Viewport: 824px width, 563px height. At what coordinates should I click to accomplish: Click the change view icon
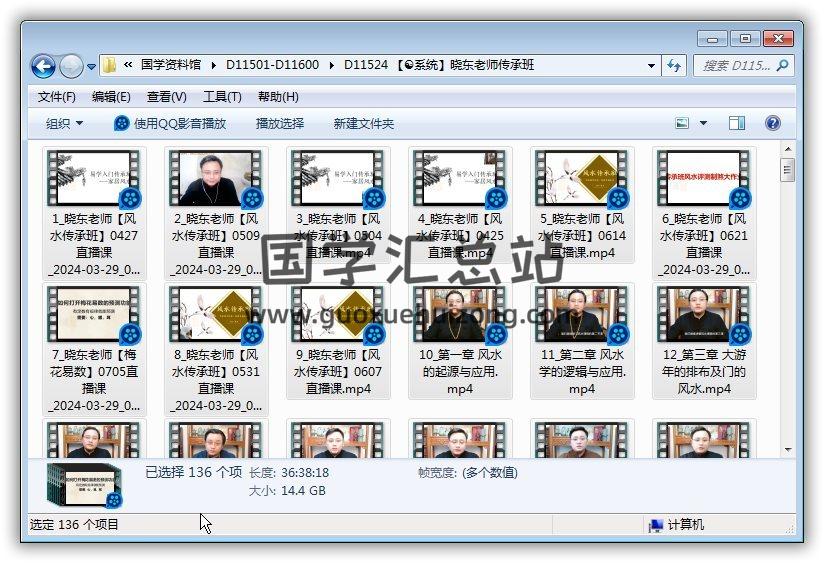(x=682, y=123)
